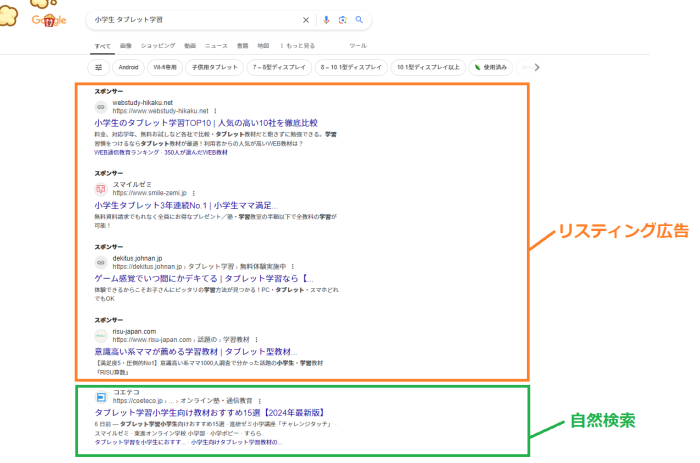Switch to the 書籍 tab
This screenshot has width=700, height=463.
tap(242, 46)
